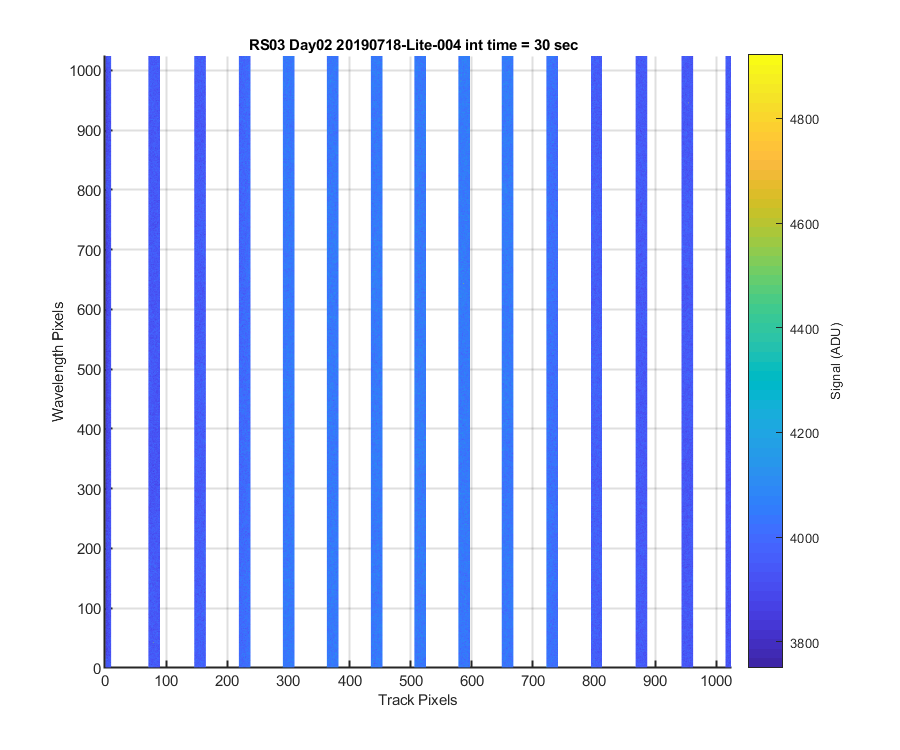Click x-axis tick label 400
The width and height of the screenshot is (900, 750).
tap(350, 681)
